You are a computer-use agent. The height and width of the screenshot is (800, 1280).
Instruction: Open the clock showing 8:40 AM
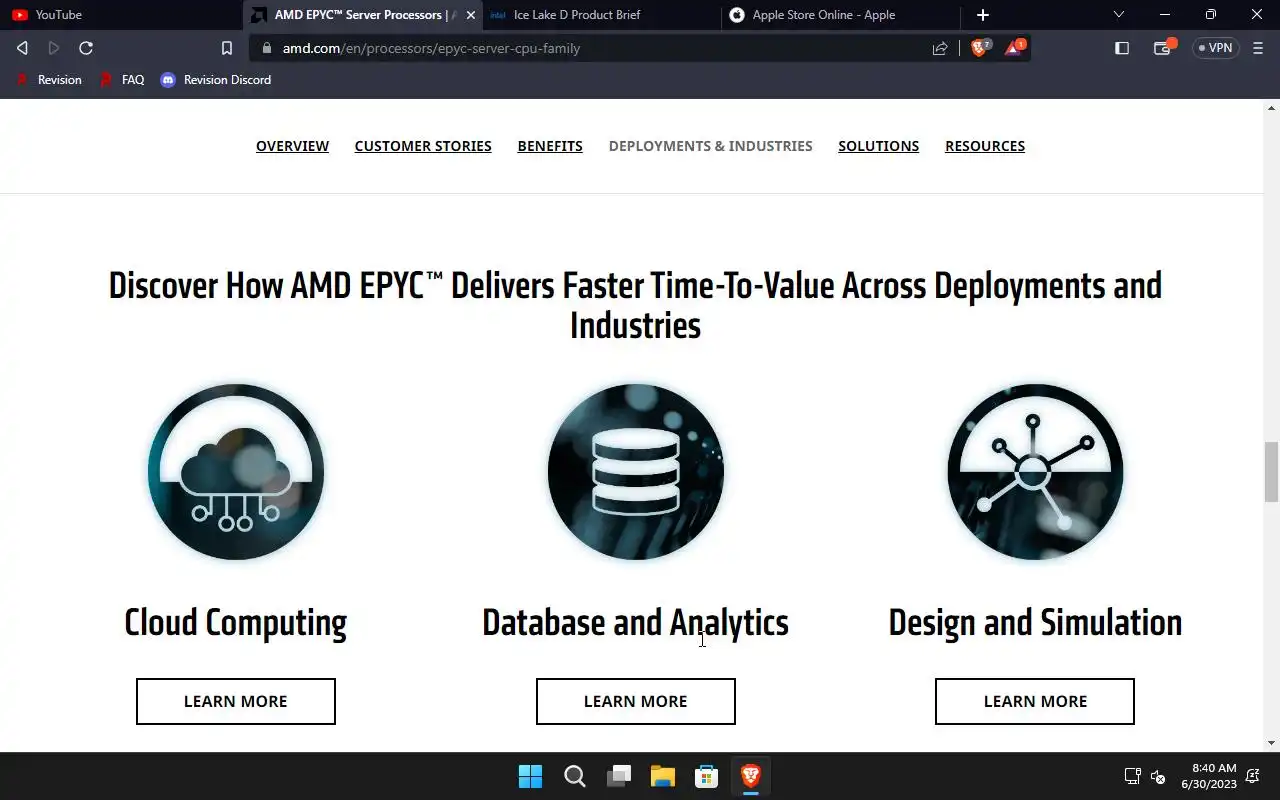[x=1209, y=776]
